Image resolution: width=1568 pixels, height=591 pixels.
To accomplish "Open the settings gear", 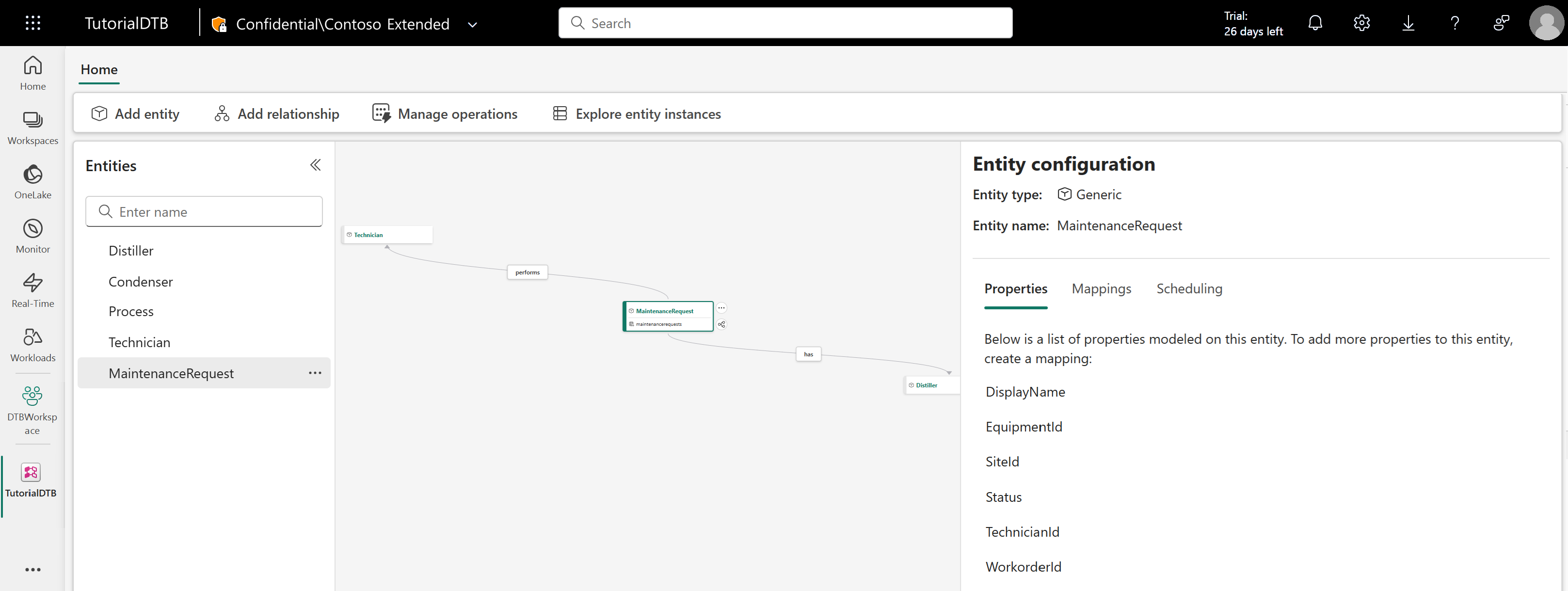I will pos(1361,23).
